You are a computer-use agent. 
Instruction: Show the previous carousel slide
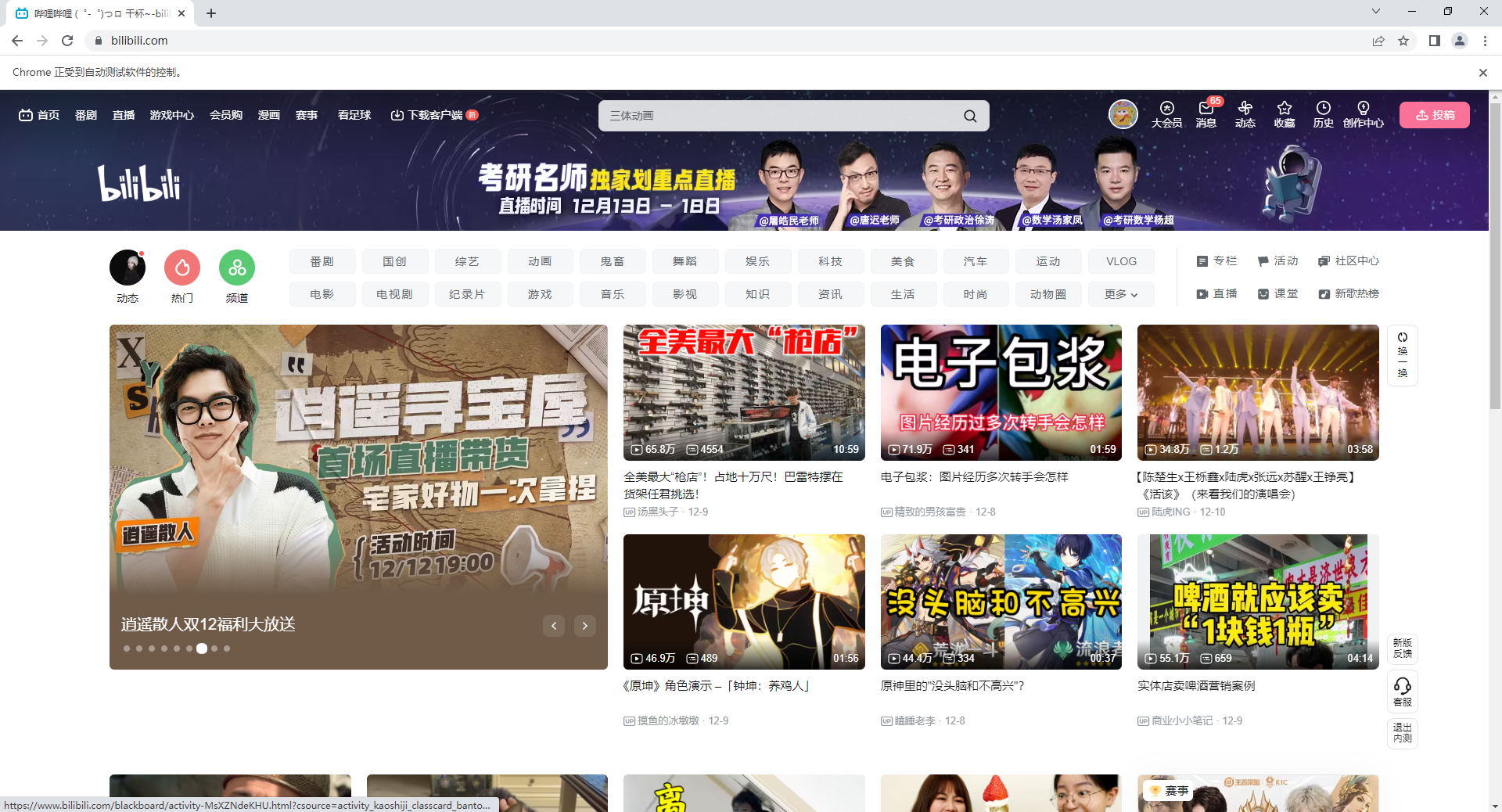click(x=554, y=625)
